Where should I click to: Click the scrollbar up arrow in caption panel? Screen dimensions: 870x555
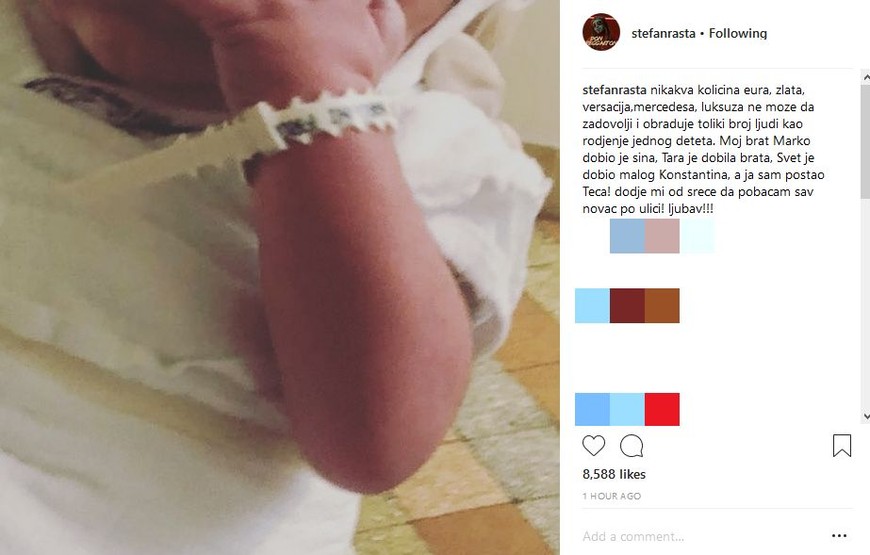coord(866,79)
